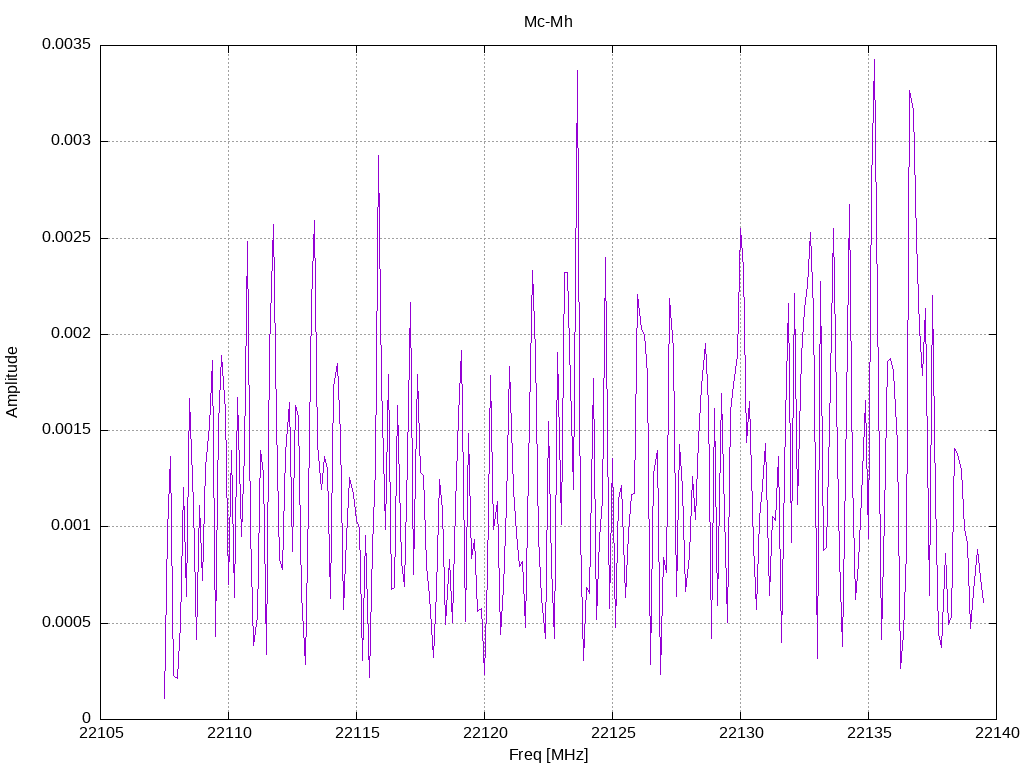Click the Freq [MHz] axis label
Viewport: 1024px width, 768px height.
(548, 755)
